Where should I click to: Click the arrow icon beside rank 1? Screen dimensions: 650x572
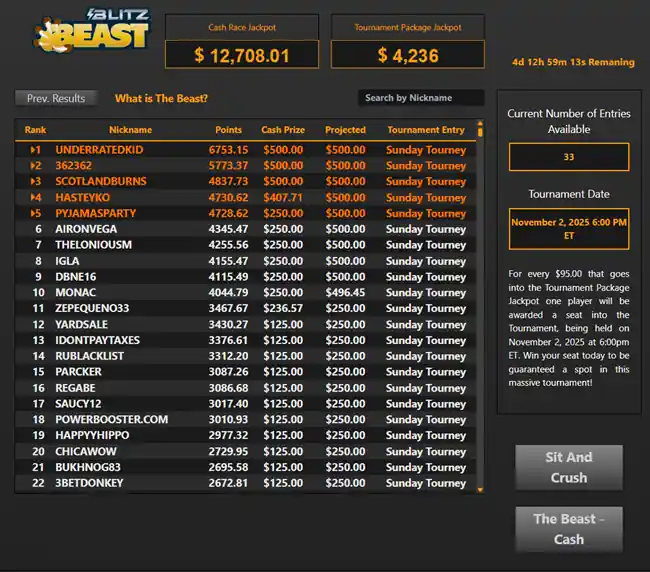(x=32, y=150)
